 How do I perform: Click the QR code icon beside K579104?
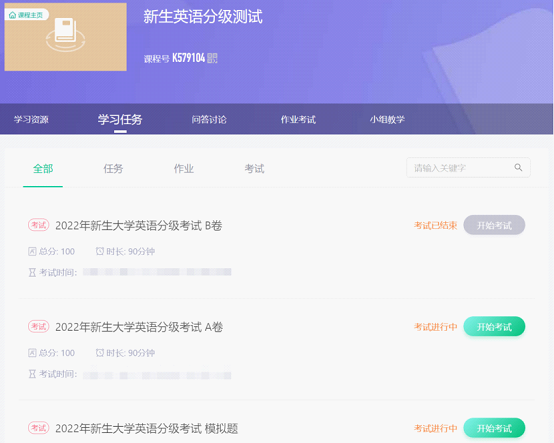[212, 58]
